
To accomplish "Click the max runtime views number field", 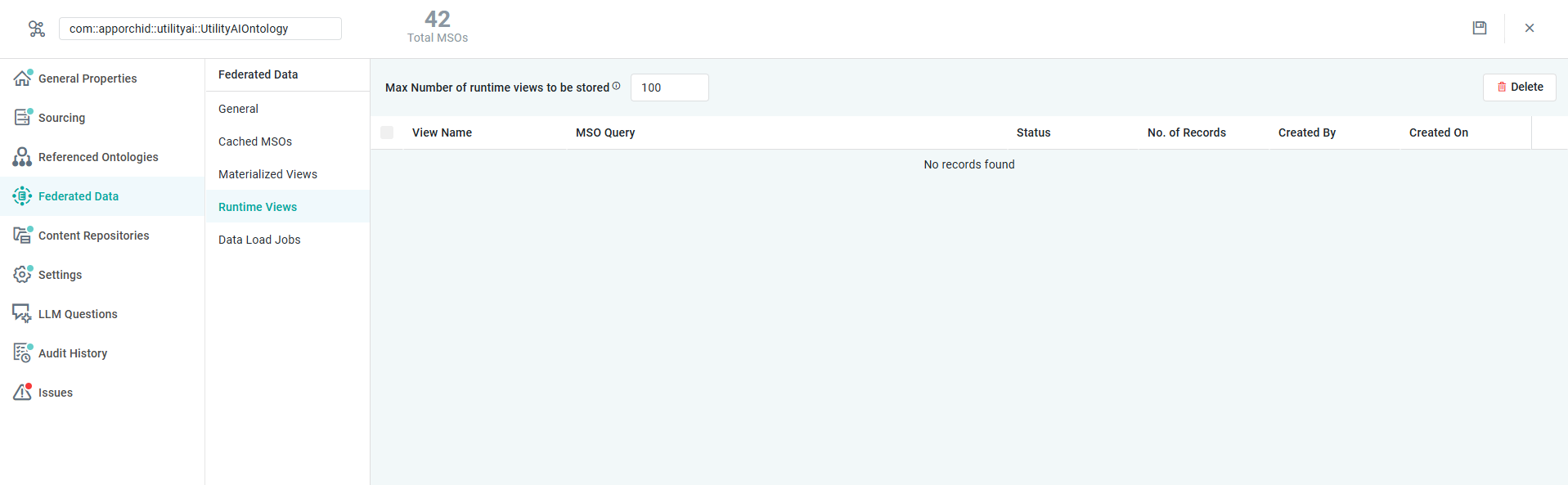I will 669,88.
